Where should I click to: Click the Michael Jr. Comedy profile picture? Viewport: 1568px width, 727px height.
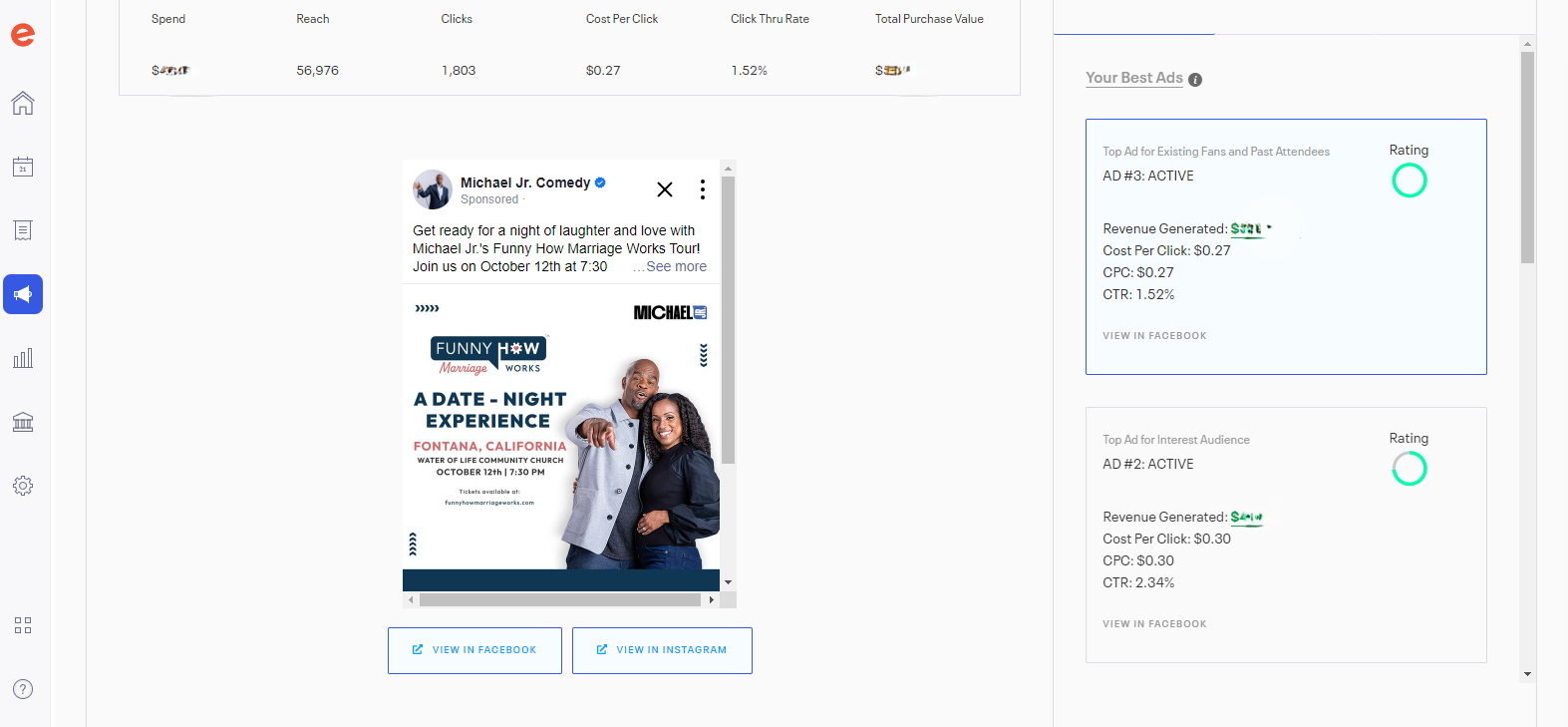coord(433,189)
